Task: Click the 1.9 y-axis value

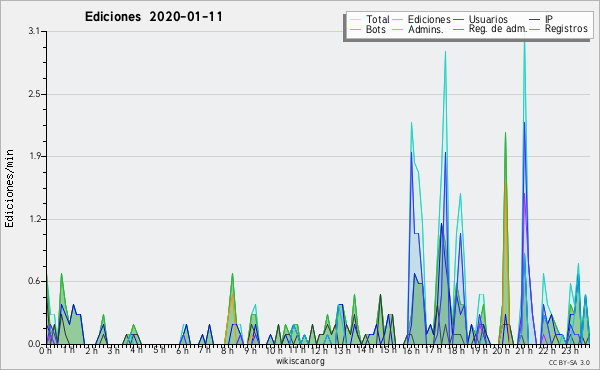Action: coord(34,156)
